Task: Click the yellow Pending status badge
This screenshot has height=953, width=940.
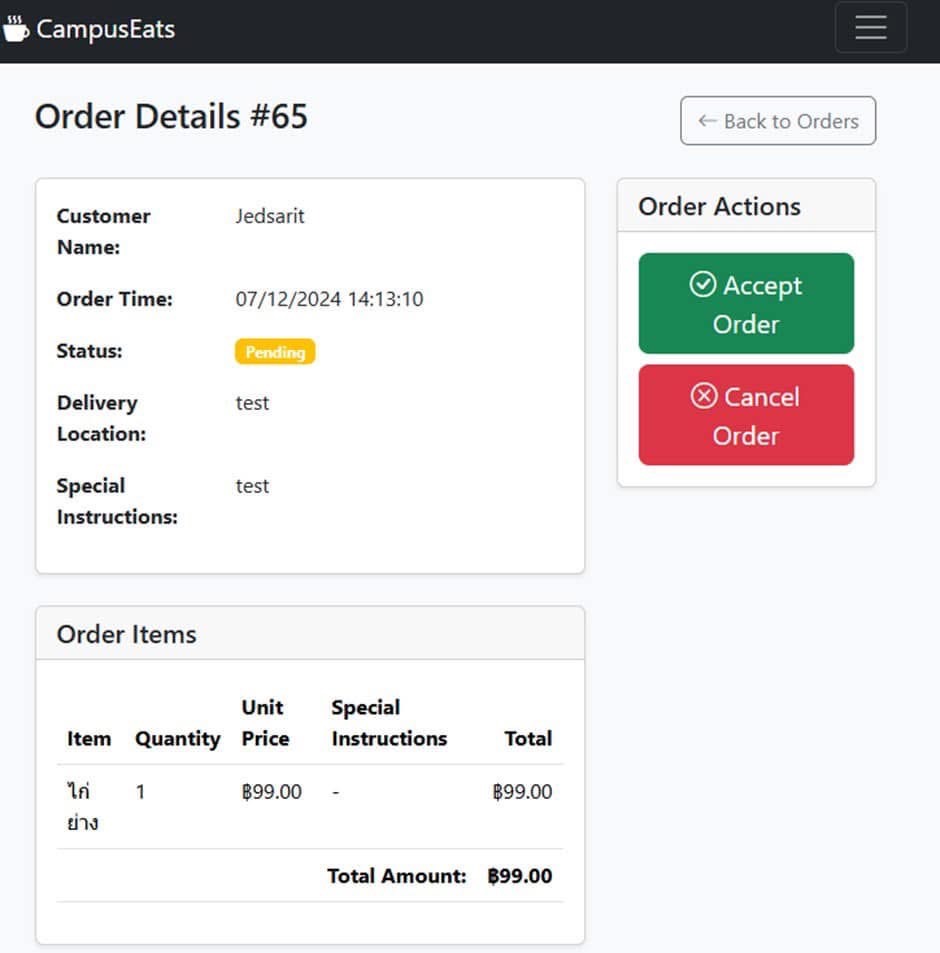Action: (275, 352)
